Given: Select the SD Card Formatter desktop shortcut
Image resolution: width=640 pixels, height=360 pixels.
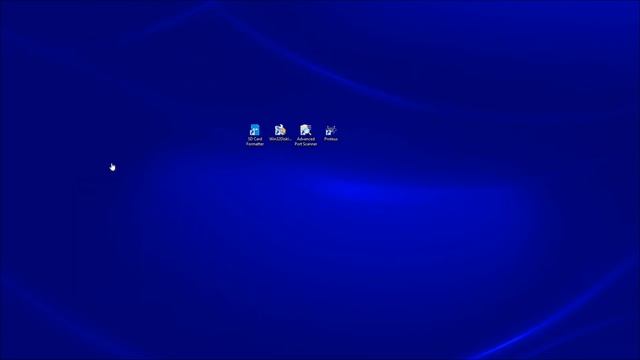Looking at the screenshot, I should 255,135.
